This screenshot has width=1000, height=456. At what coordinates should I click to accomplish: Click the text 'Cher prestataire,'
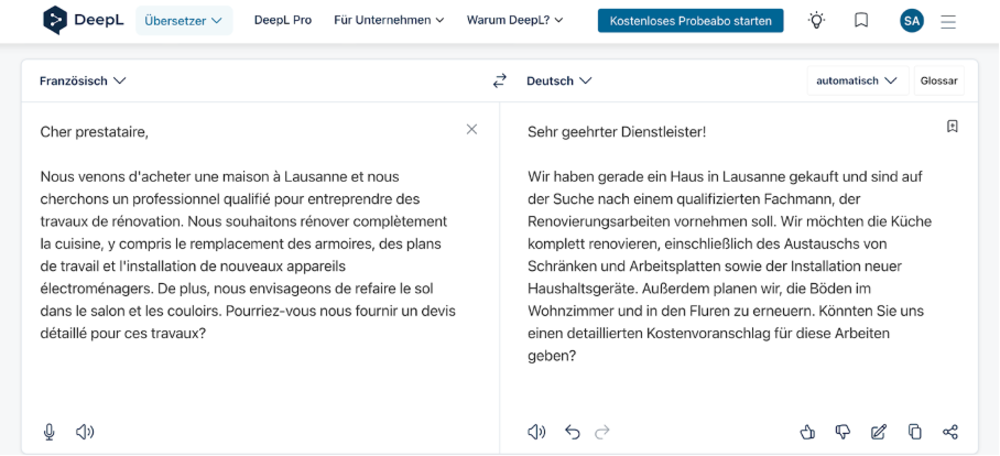point(94,132)
